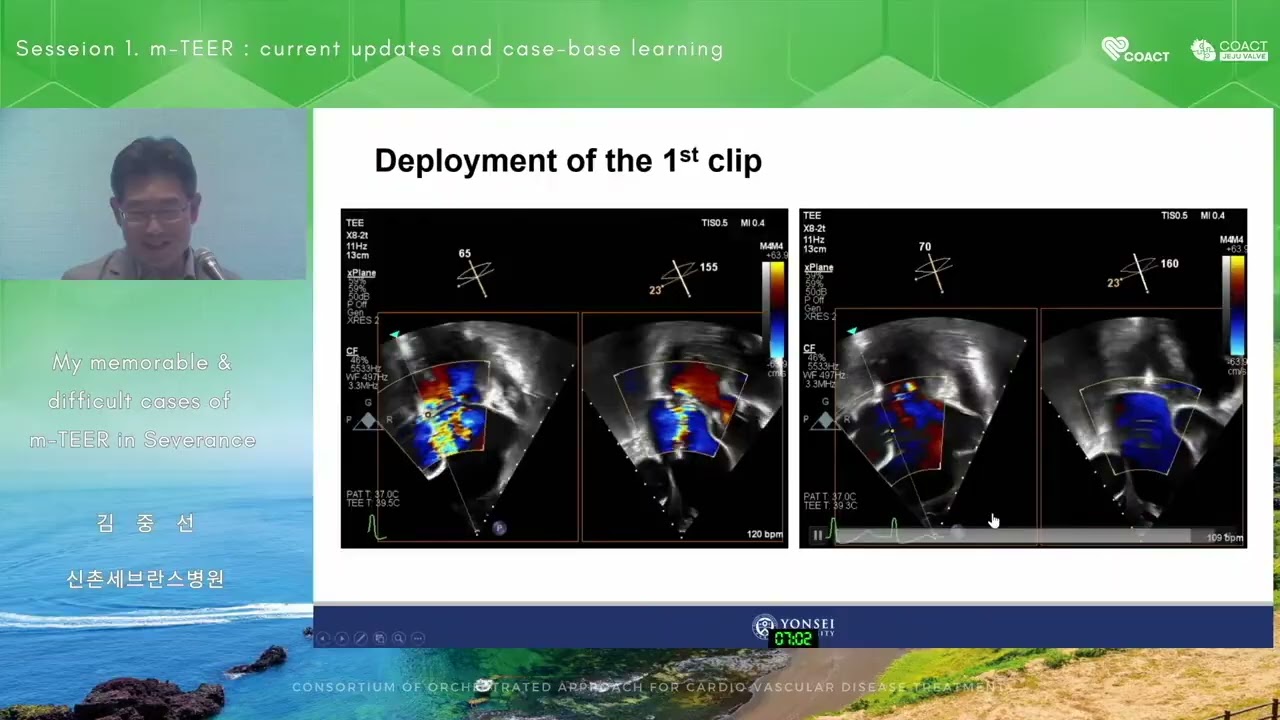Click the COACT heart logo
The width and height of the screenshot is (1280, 720).
coord(1135,50)
